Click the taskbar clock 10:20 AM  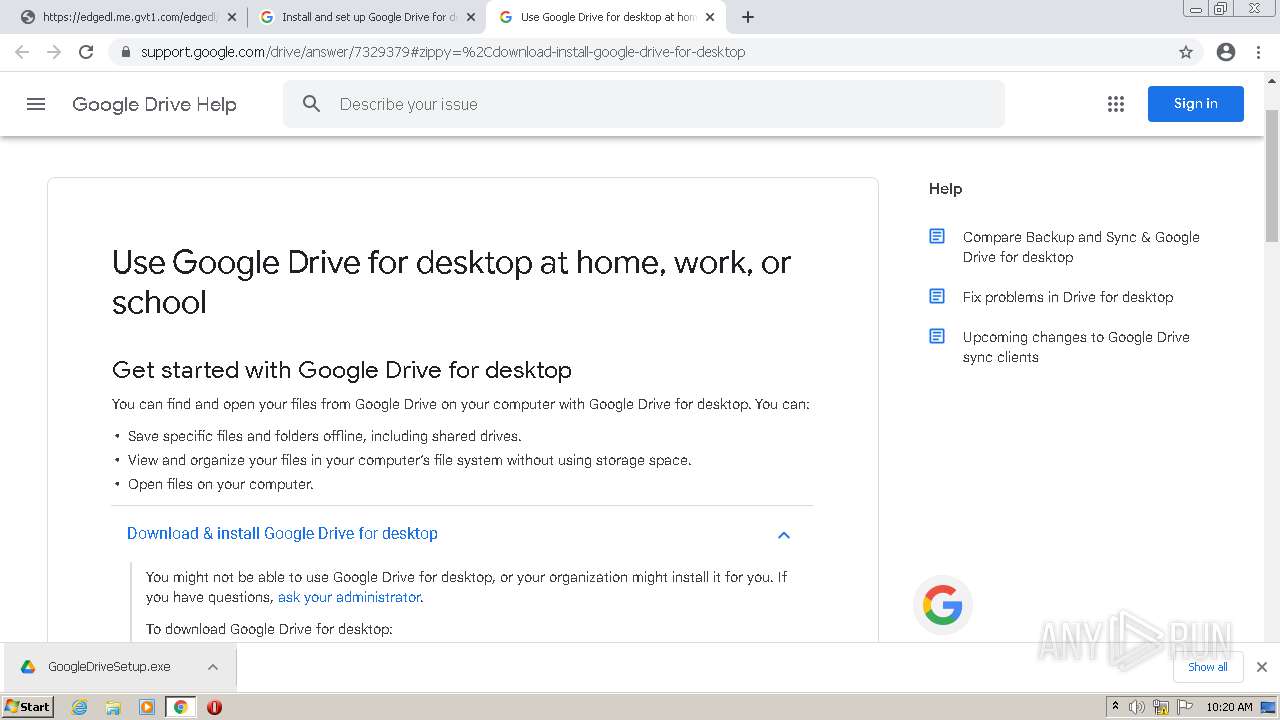1229,707
